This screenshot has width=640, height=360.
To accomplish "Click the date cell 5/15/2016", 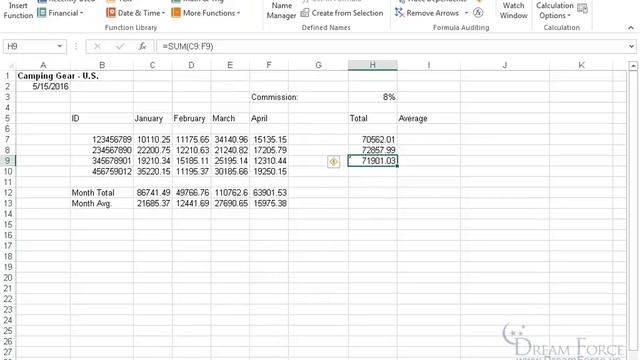I will click(43, 87).
